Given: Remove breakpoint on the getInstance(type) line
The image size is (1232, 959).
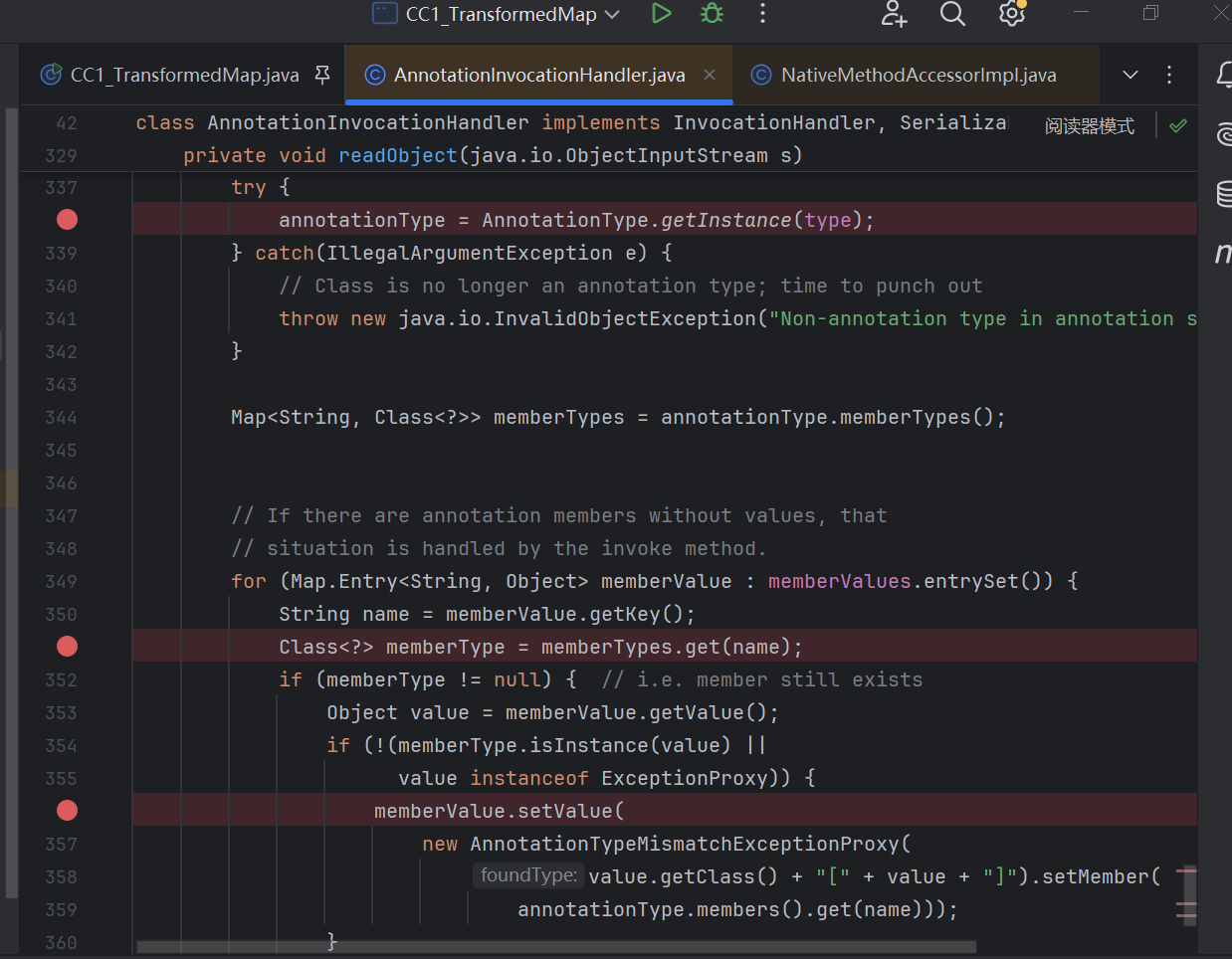Looking at the screenshot, I should click(x=67, y=220).
